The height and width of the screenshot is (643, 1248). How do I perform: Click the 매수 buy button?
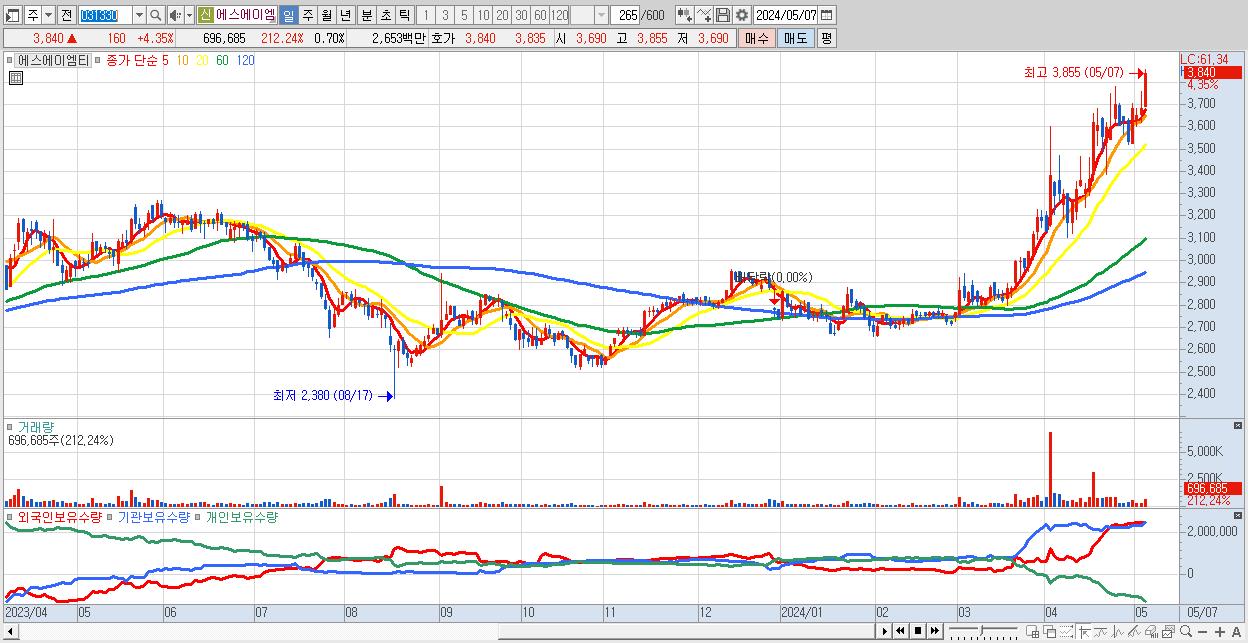coord(757,38)
